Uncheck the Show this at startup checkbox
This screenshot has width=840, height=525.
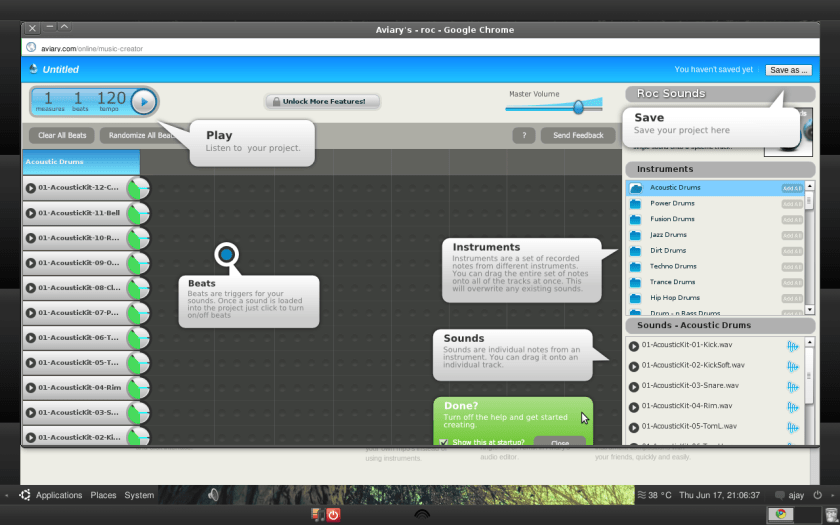[444, 442]
